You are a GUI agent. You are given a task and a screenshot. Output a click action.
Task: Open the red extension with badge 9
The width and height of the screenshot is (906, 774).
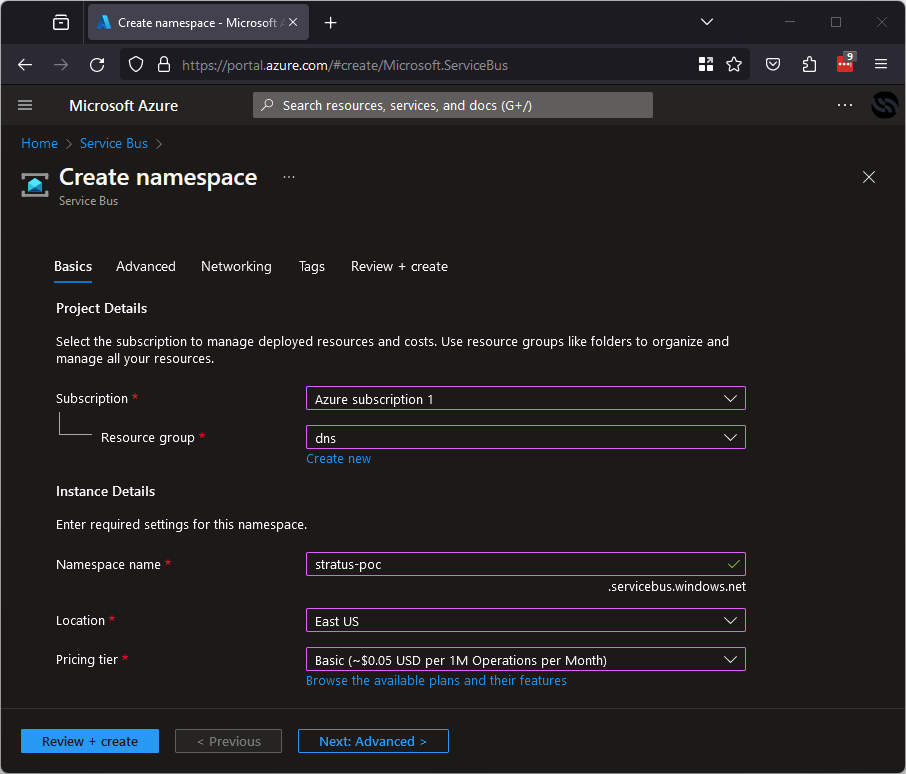[845, 64]
